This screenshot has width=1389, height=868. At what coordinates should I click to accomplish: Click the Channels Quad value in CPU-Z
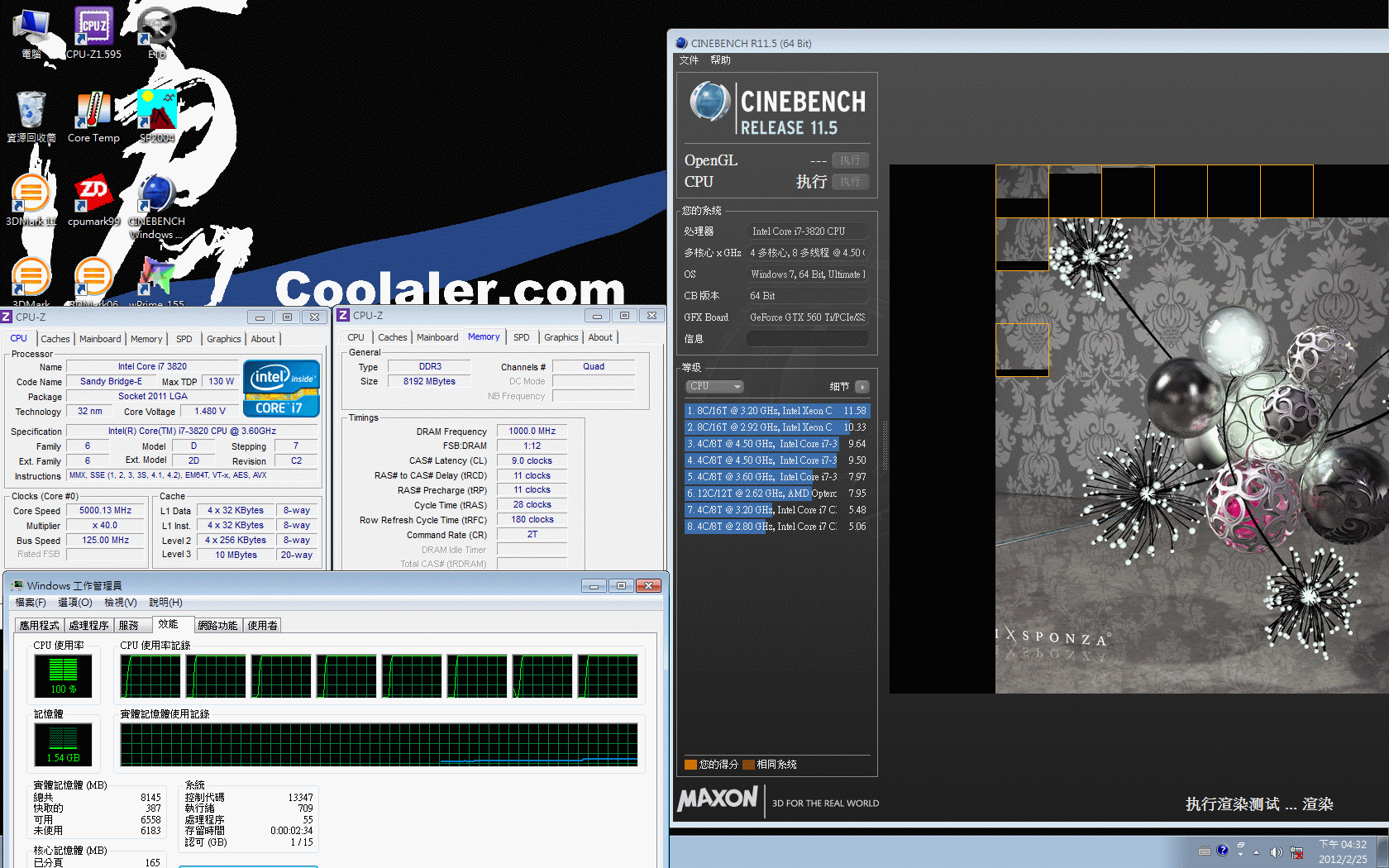[x=594, y=367]
